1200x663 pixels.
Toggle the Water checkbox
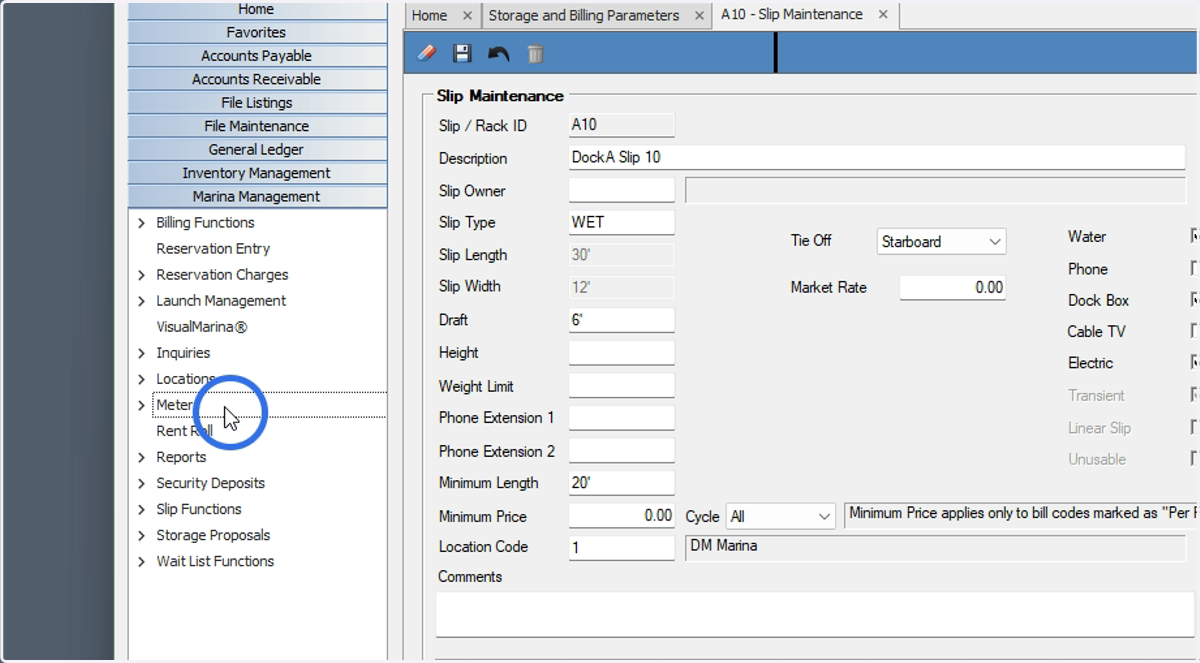tap(1195, 237)
